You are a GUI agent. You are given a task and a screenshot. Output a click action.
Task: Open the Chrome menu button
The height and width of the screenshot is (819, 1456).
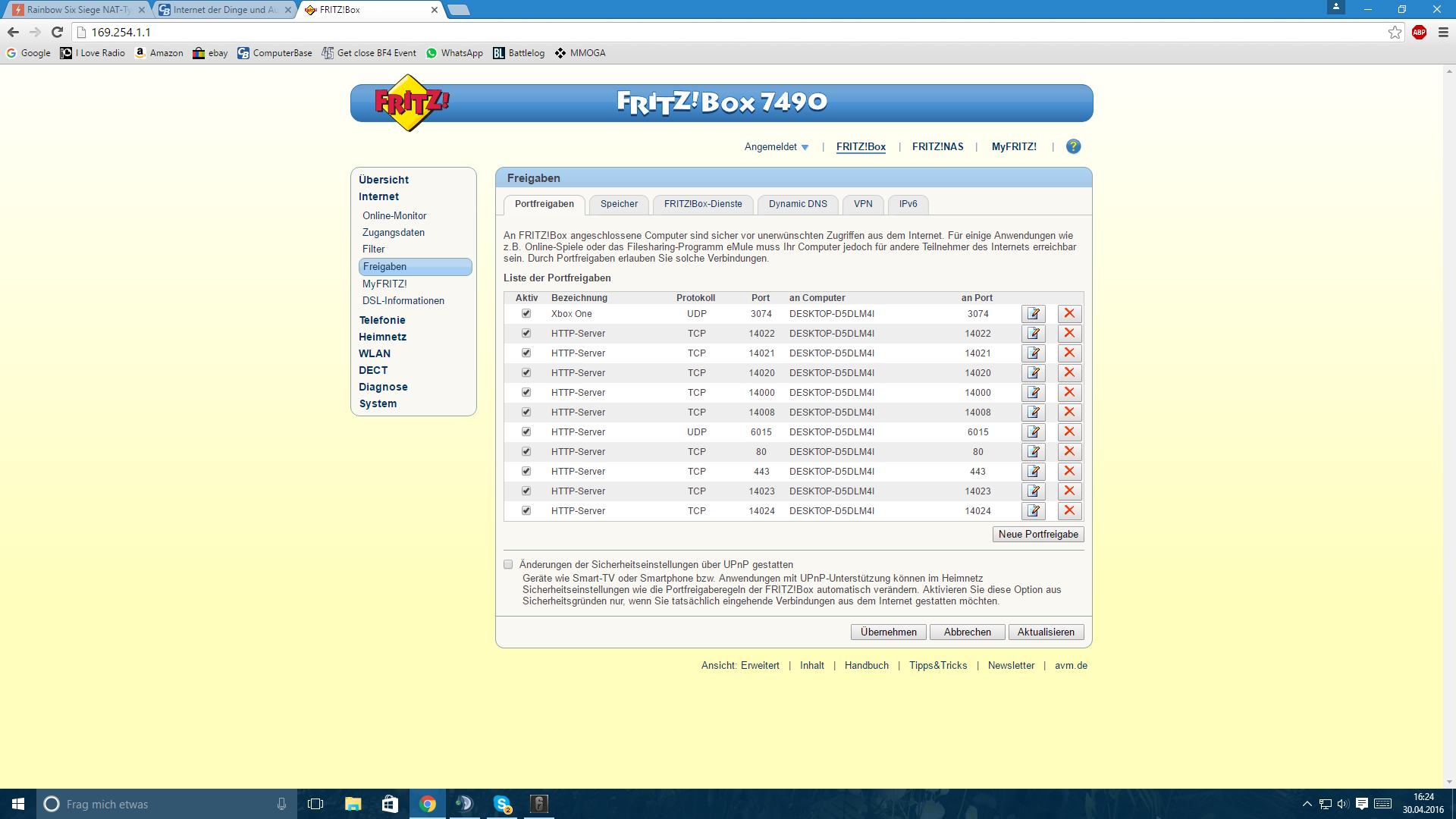click(1443, 32)
